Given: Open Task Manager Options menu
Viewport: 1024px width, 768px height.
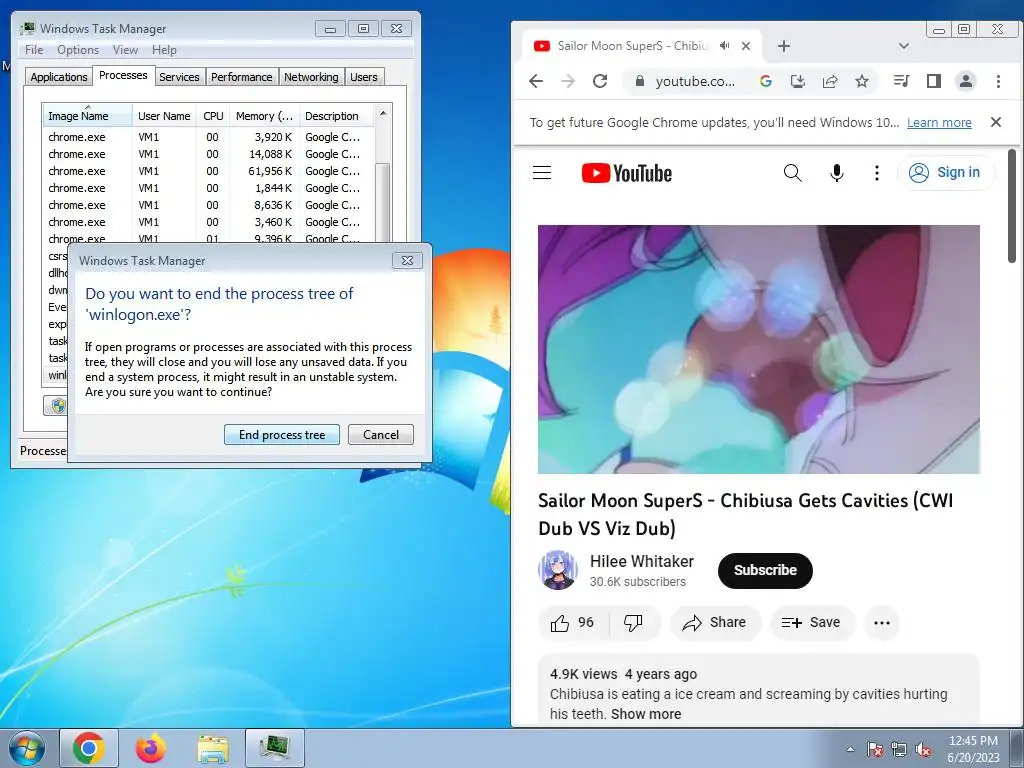Looking at the screenshot, I should pyautogui.click(x=78, y=50).
